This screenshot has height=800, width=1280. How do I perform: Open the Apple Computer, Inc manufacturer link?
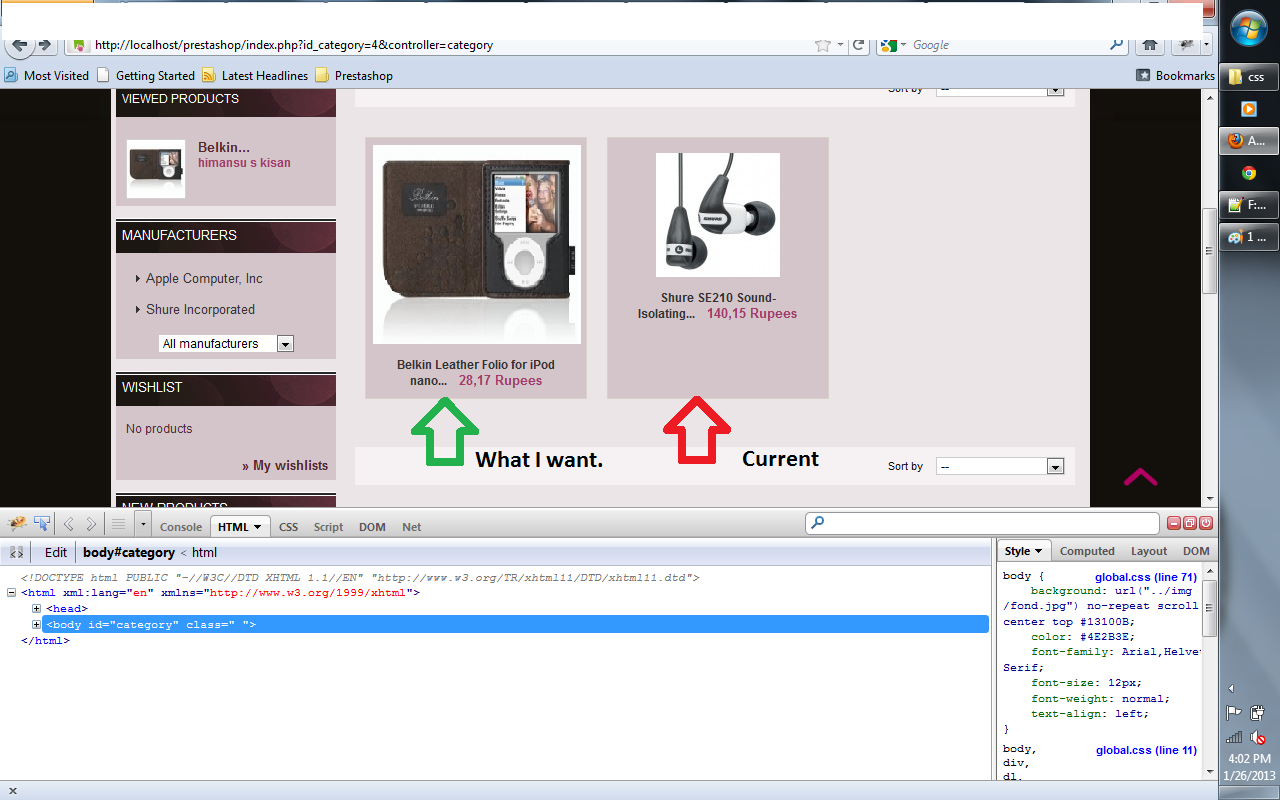tap(204, 279)
